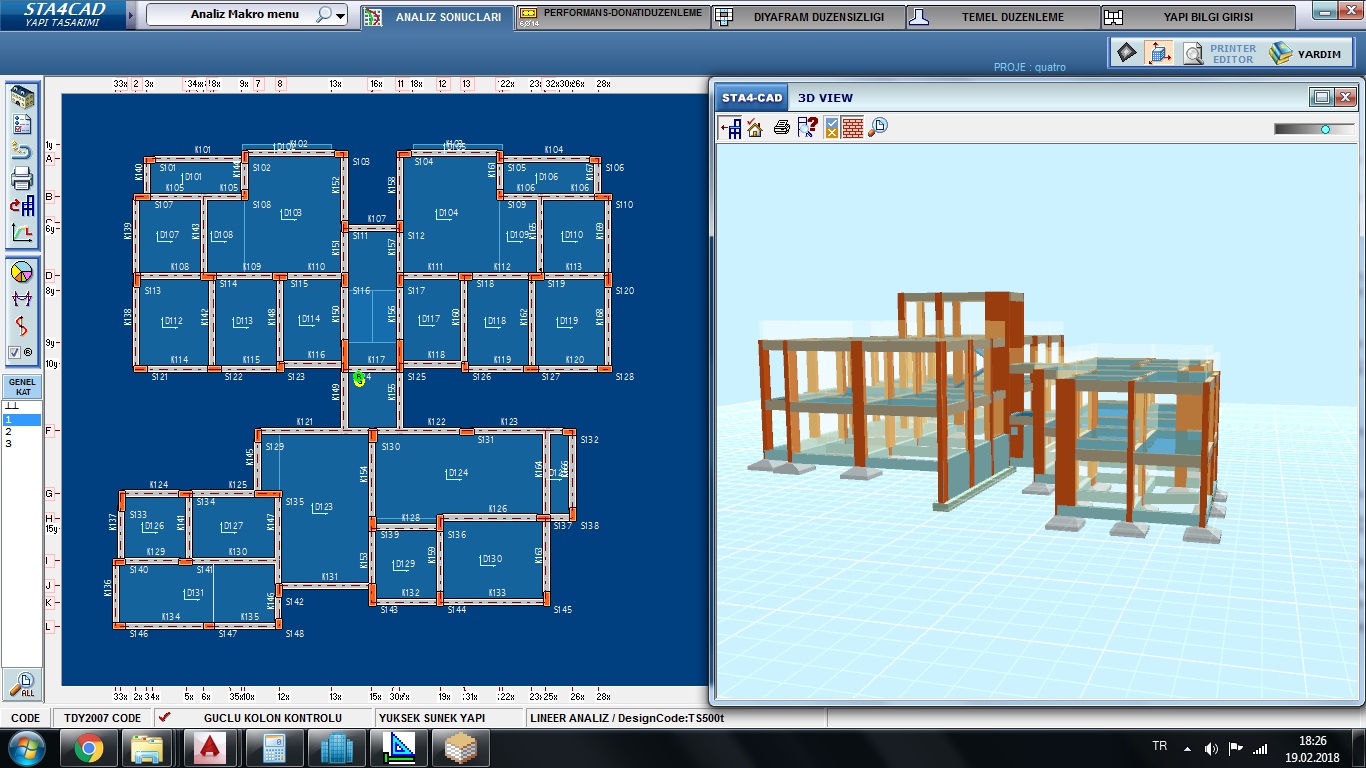Open AutoCAD from the Windows taskbar
The image size is (1366, 768).
(x=211, y=747)
